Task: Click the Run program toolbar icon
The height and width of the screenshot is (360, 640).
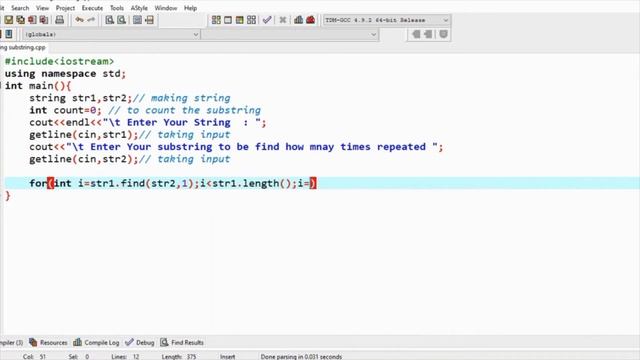Action: pos(228,20)
